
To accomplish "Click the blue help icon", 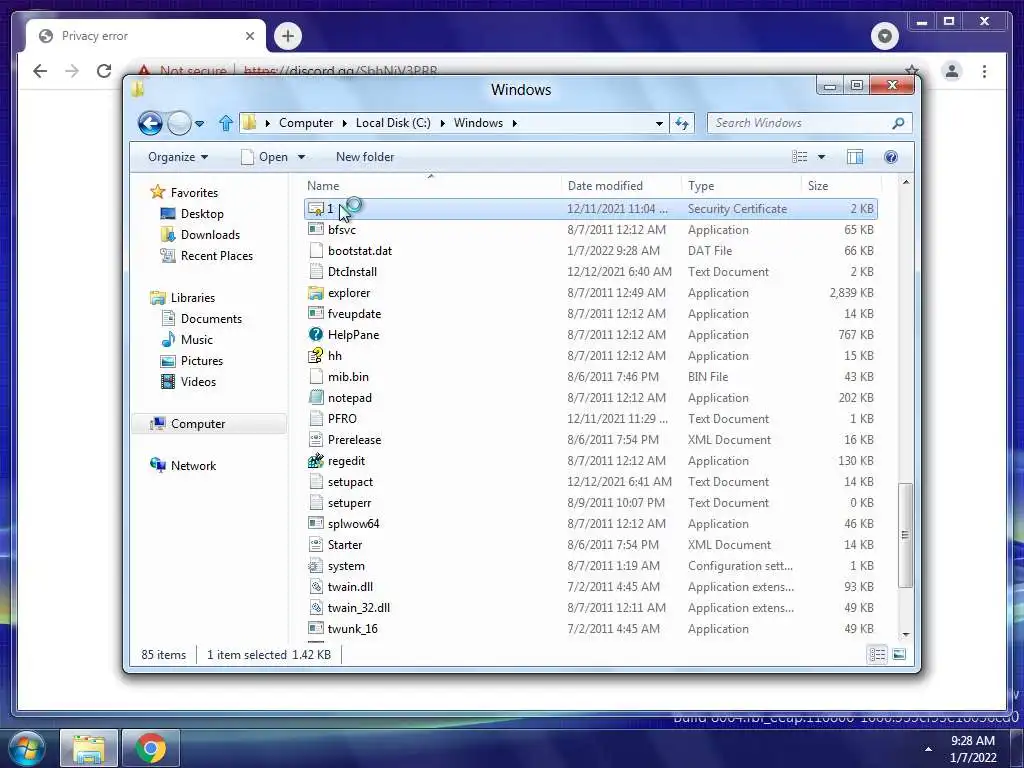I will [891, 157].
